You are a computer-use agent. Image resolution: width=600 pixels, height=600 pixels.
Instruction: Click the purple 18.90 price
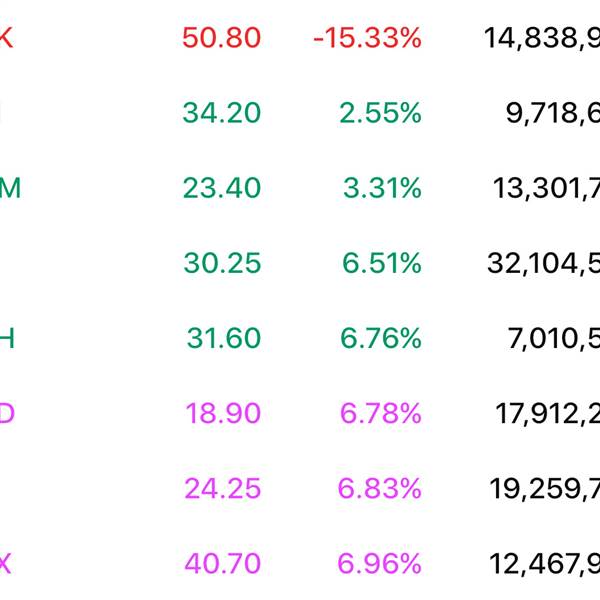click(223, 413)
